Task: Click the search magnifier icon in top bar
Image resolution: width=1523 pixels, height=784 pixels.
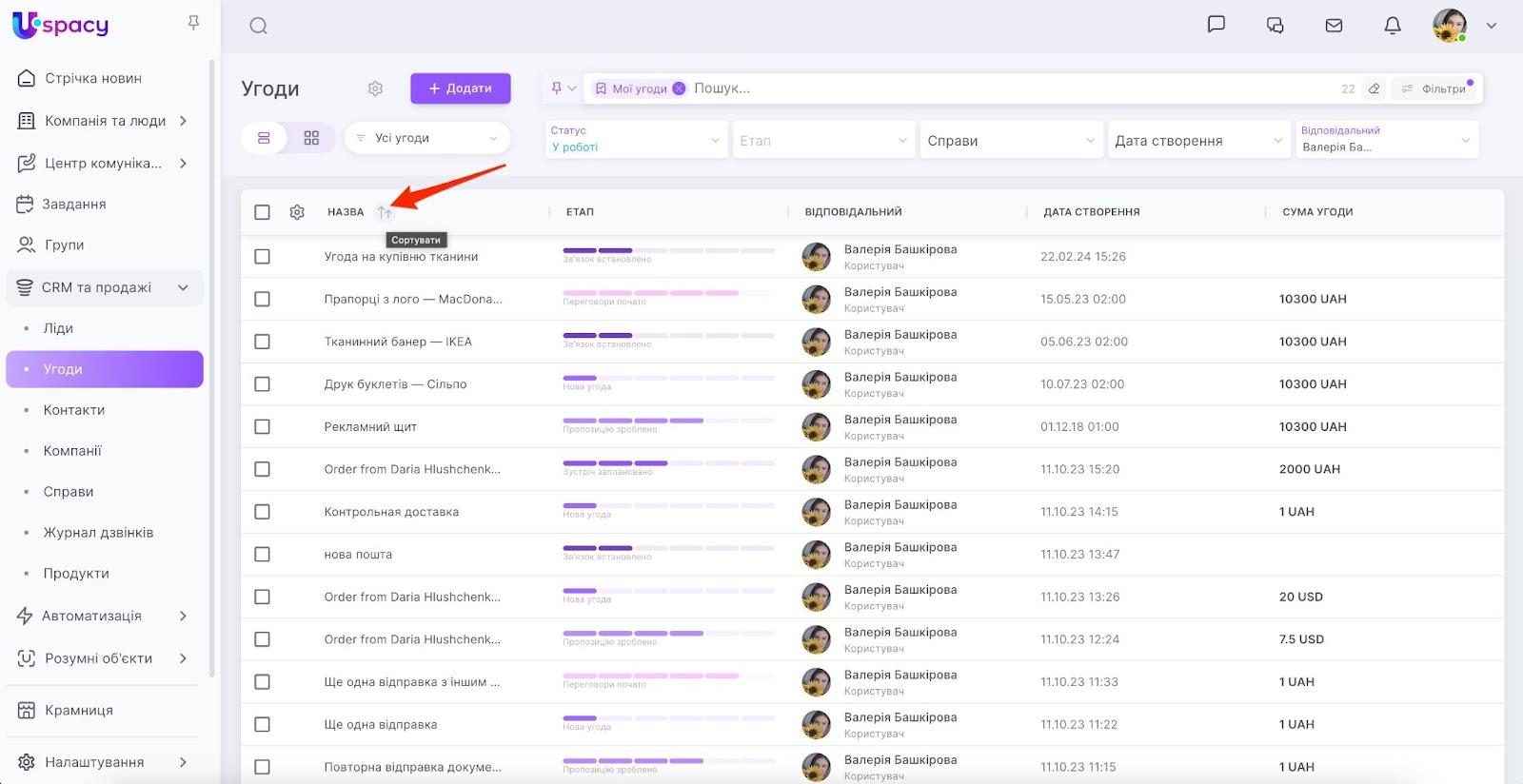Action: coord(258,26)
